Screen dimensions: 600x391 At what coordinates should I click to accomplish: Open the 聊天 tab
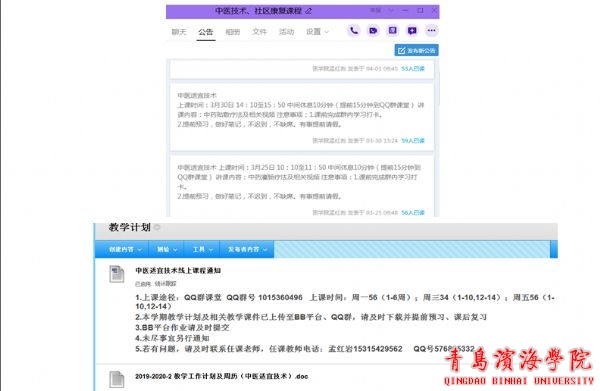[x=179, y=32]
